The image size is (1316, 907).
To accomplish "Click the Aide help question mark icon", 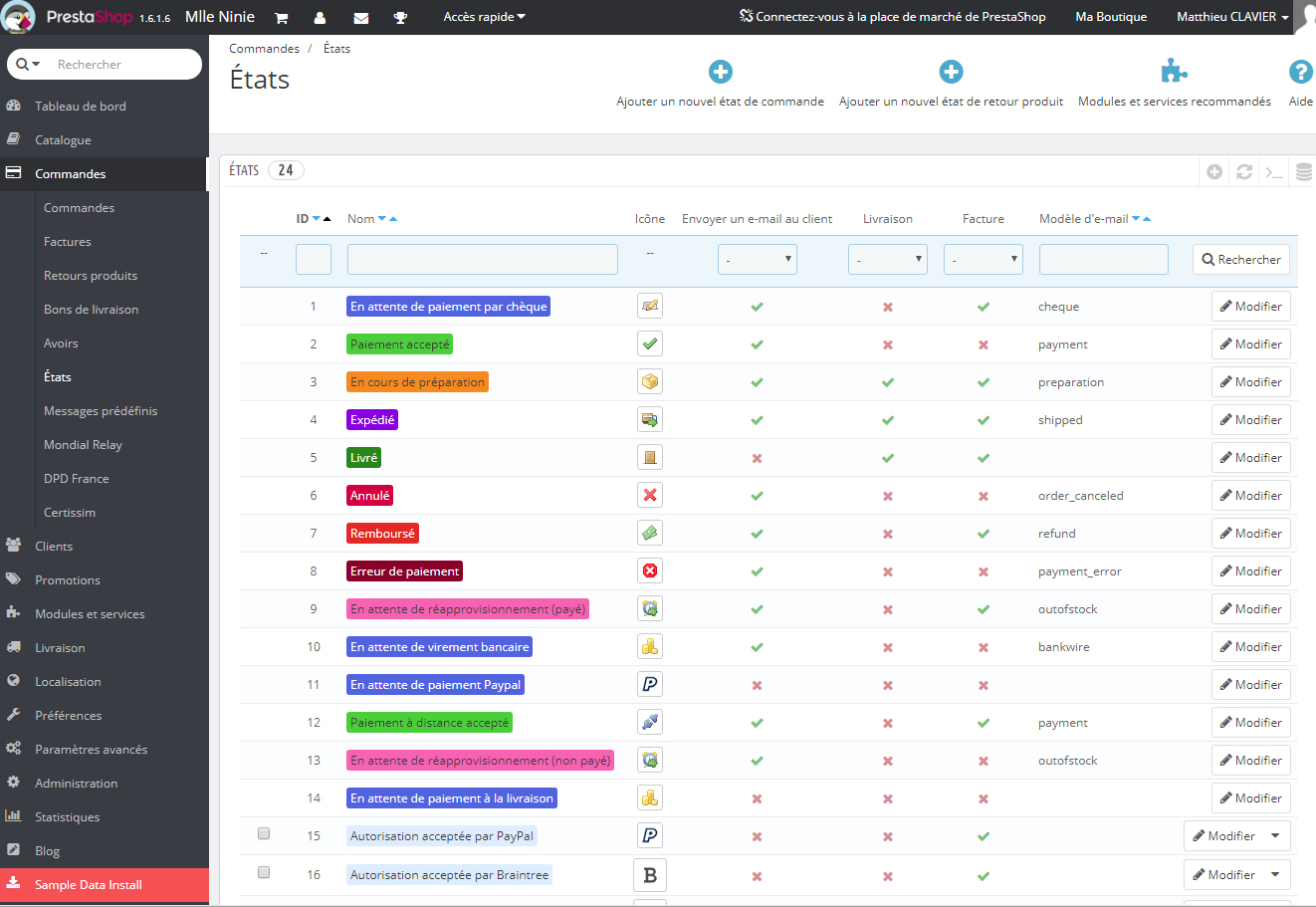I will pyautogui.click(x=1300, y=72).
